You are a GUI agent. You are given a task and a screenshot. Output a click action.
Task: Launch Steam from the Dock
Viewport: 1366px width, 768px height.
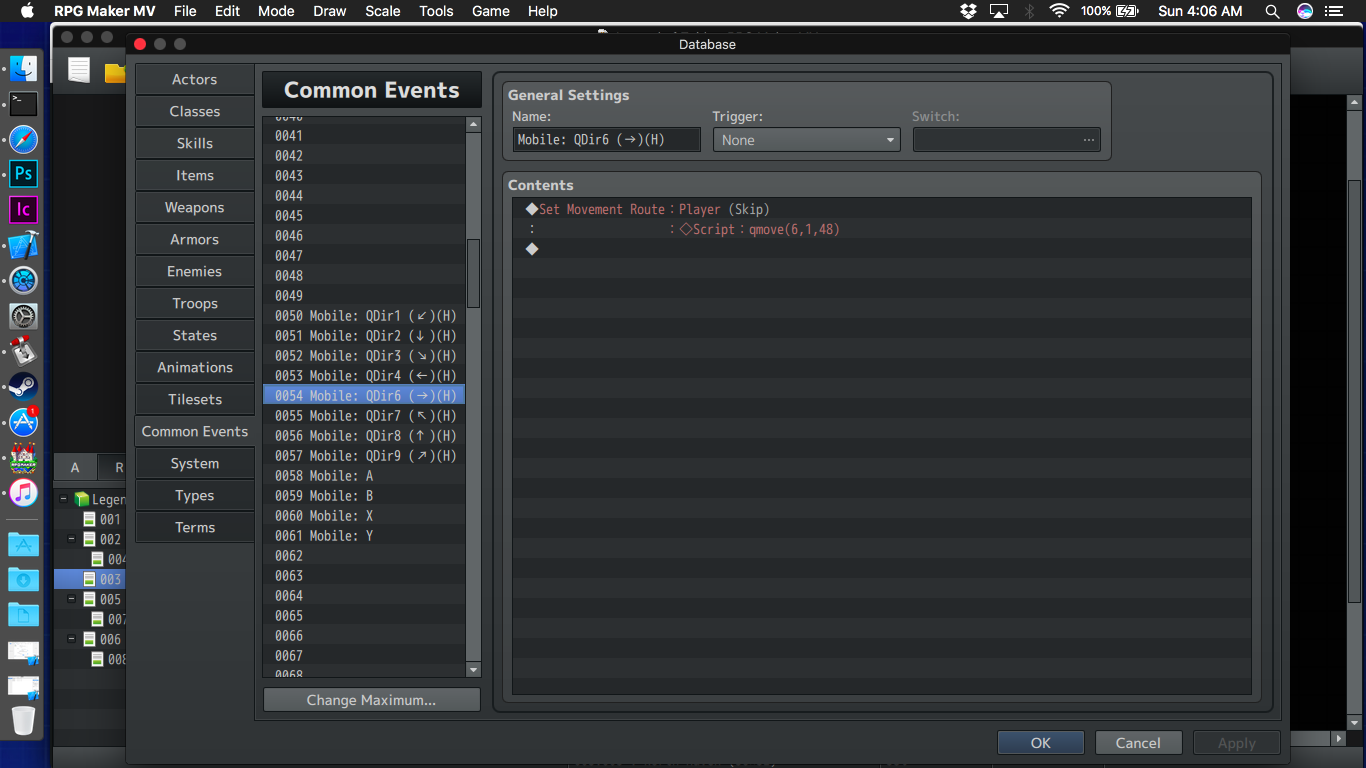[x=23, y=386]
